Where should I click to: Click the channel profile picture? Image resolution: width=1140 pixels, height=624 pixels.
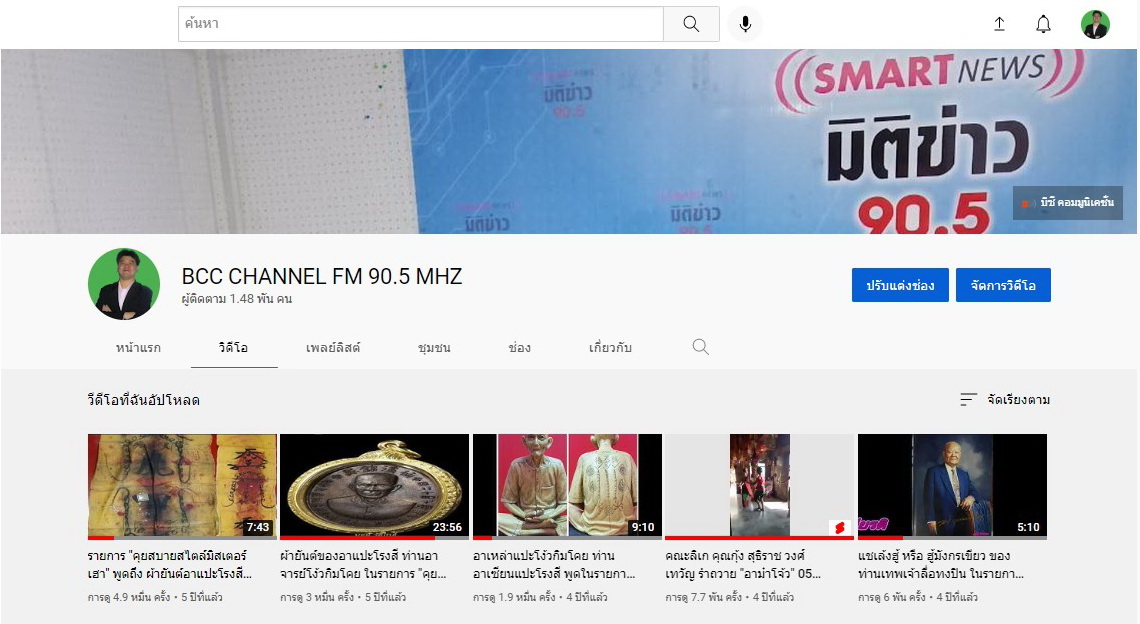[124, 284]
